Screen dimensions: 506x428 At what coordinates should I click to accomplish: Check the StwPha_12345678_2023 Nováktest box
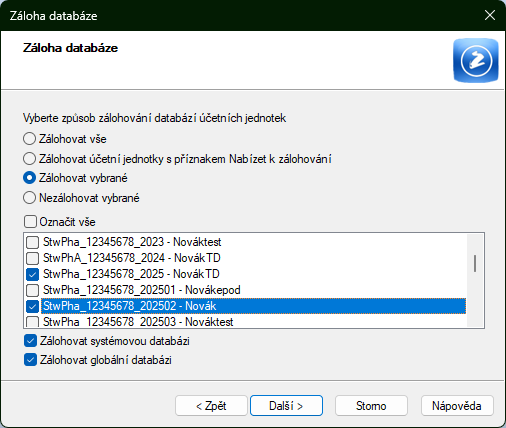pos(32,242)
